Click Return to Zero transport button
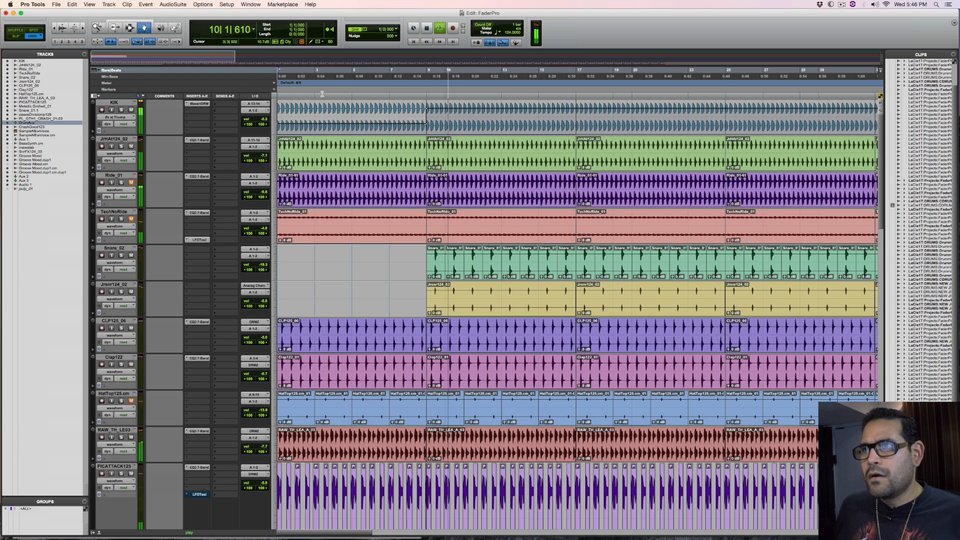The image size is (960, 540). tap(414, 41)
